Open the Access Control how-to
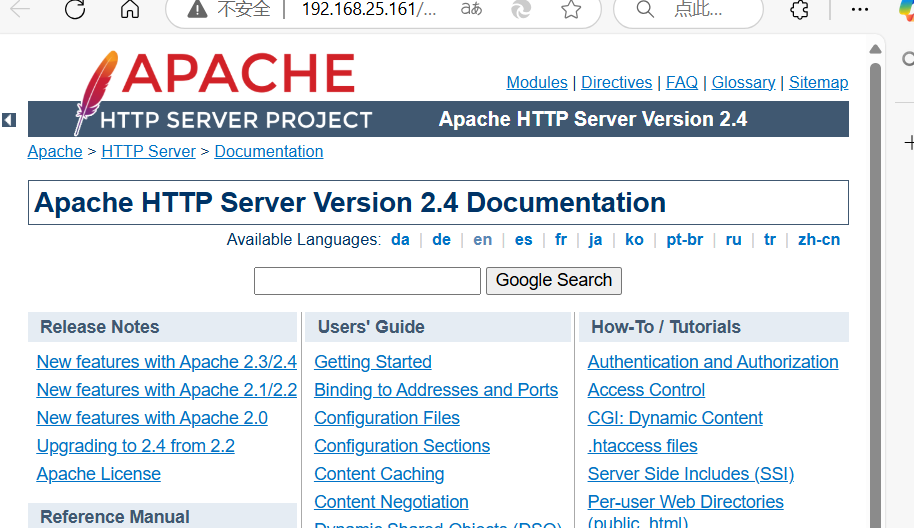 pos(646,390)
